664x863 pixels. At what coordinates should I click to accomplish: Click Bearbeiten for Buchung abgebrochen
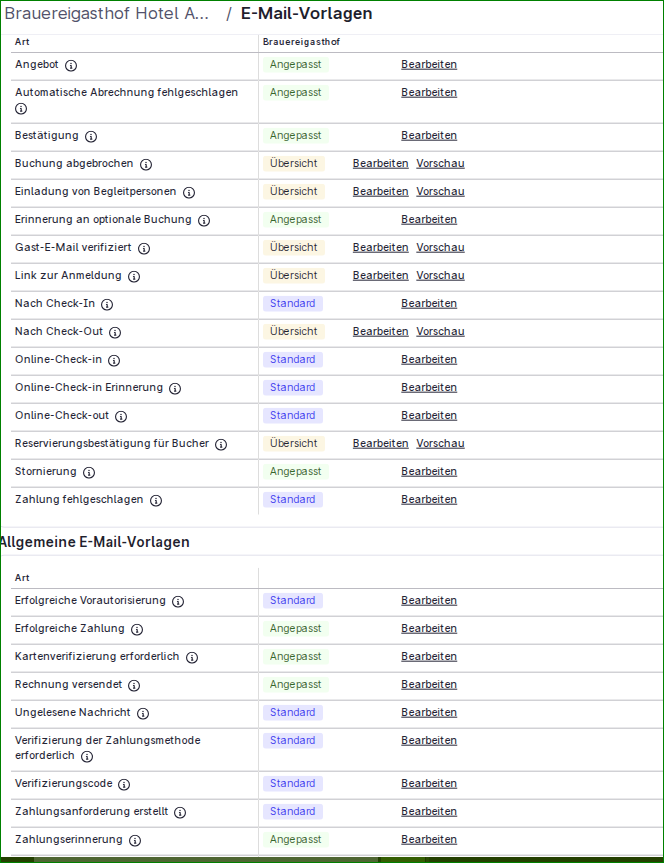[380, 163]
